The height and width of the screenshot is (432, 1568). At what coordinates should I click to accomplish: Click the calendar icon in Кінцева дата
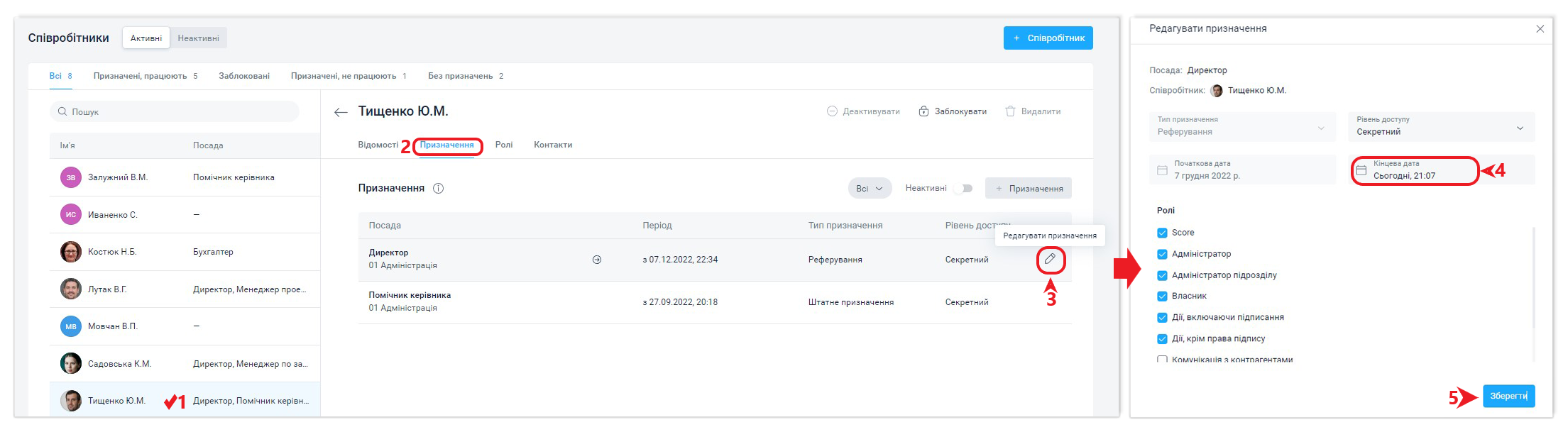coord(1361,170)
